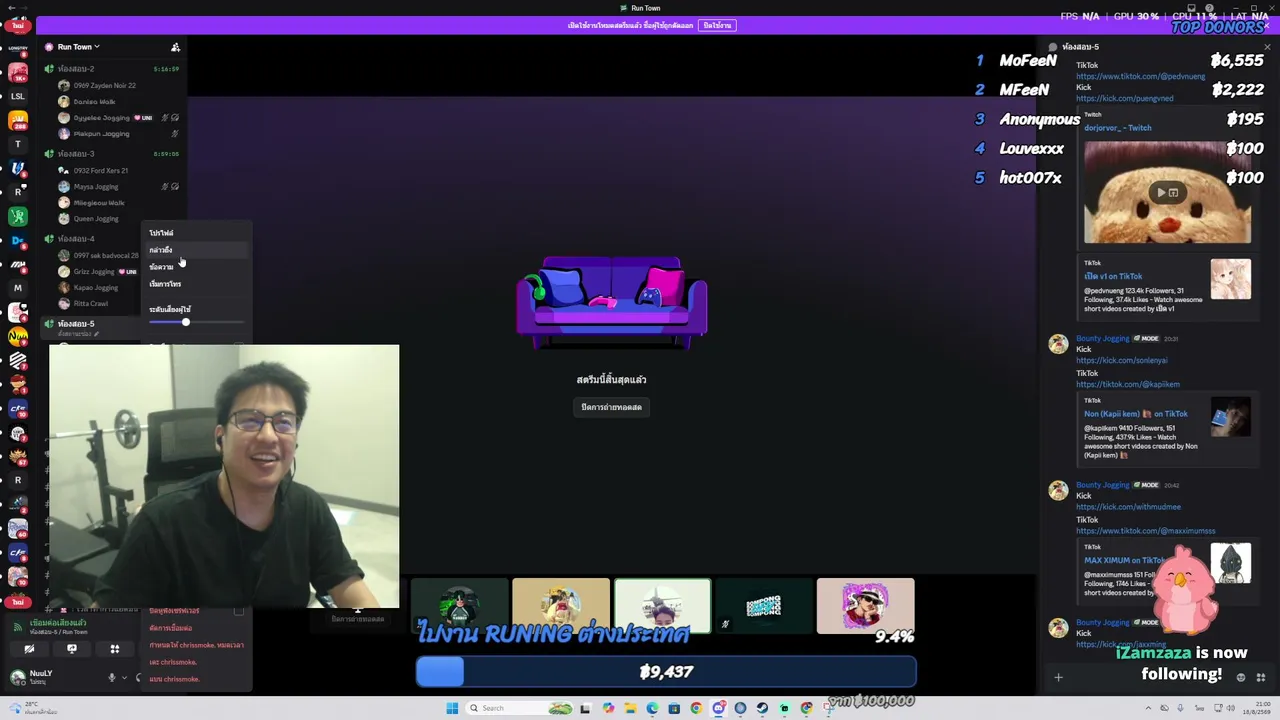Open the red server with 1K+ badge

coord(18,72)
